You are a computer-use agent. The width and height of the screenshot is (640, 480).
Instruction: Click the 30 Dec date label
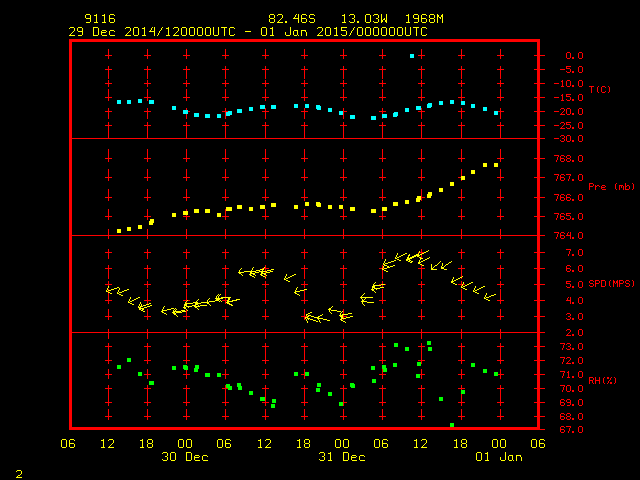[185, 457]
